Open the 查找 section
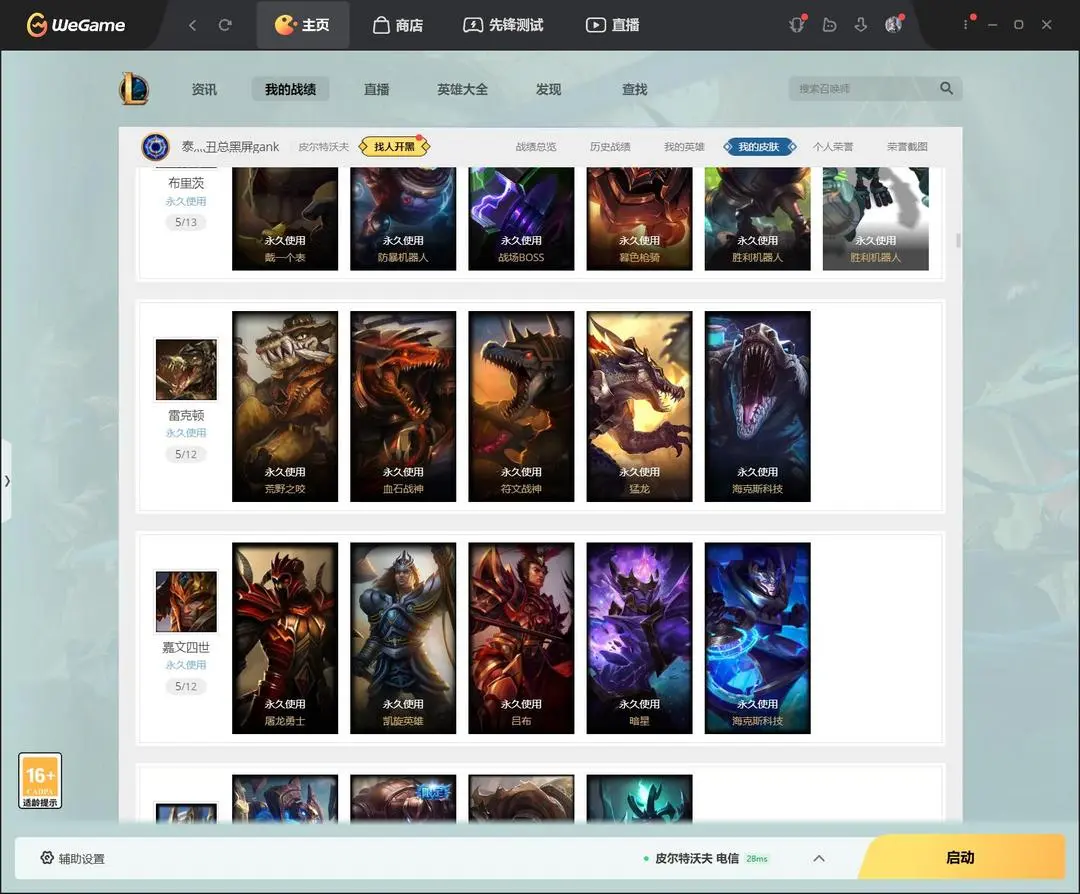Image resolution: width=1080 pixels, height=894 pixels. click(634, 90)
